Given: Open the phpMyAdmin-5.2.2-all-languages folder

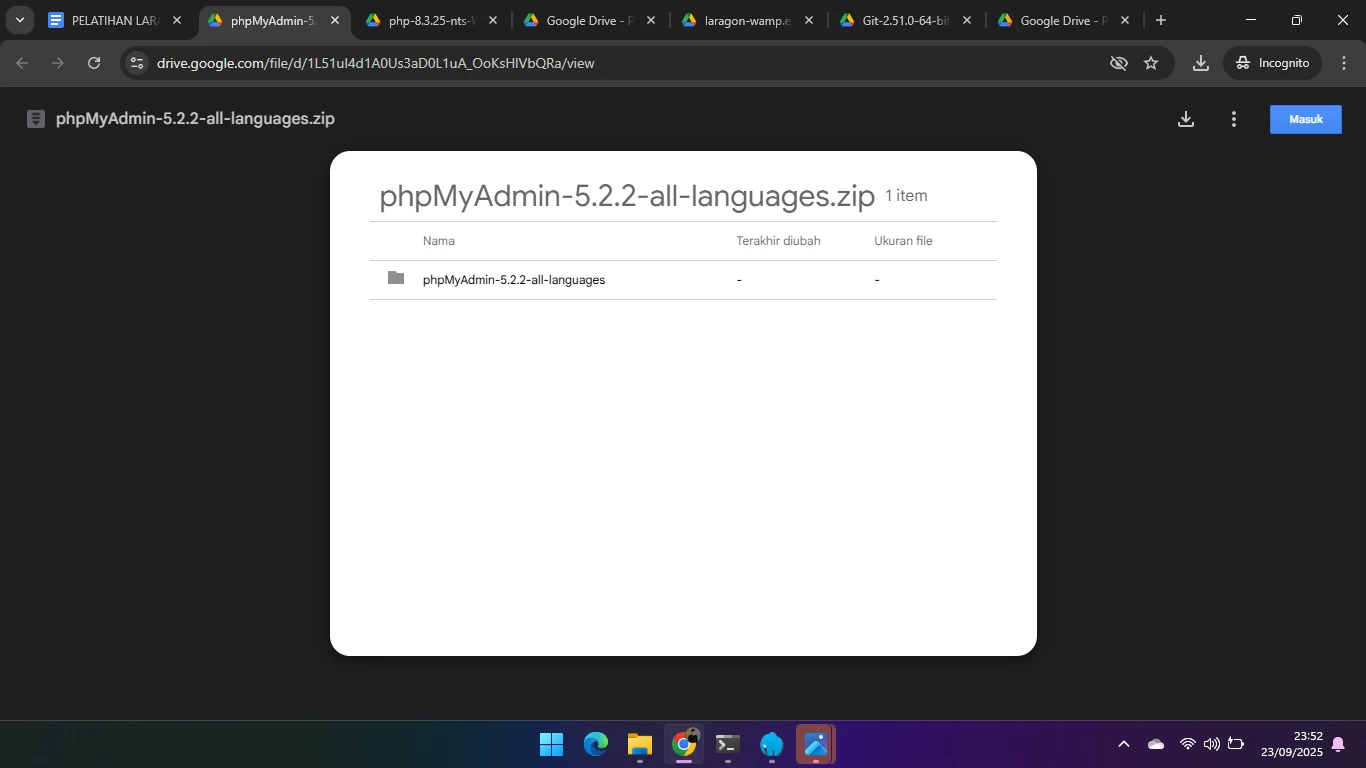Looking at the screenshot, I should [x=514, y=280].
